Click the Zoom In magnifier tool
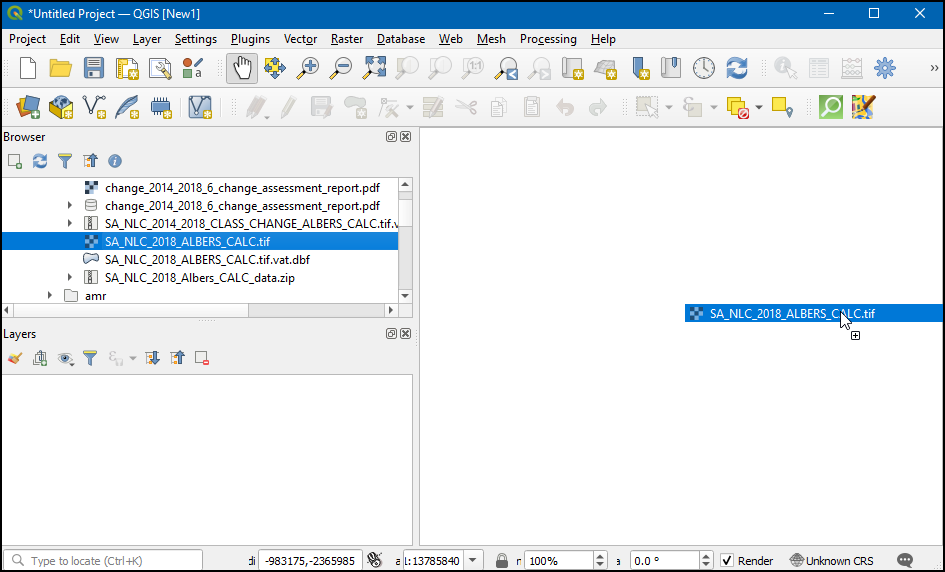 308,68
